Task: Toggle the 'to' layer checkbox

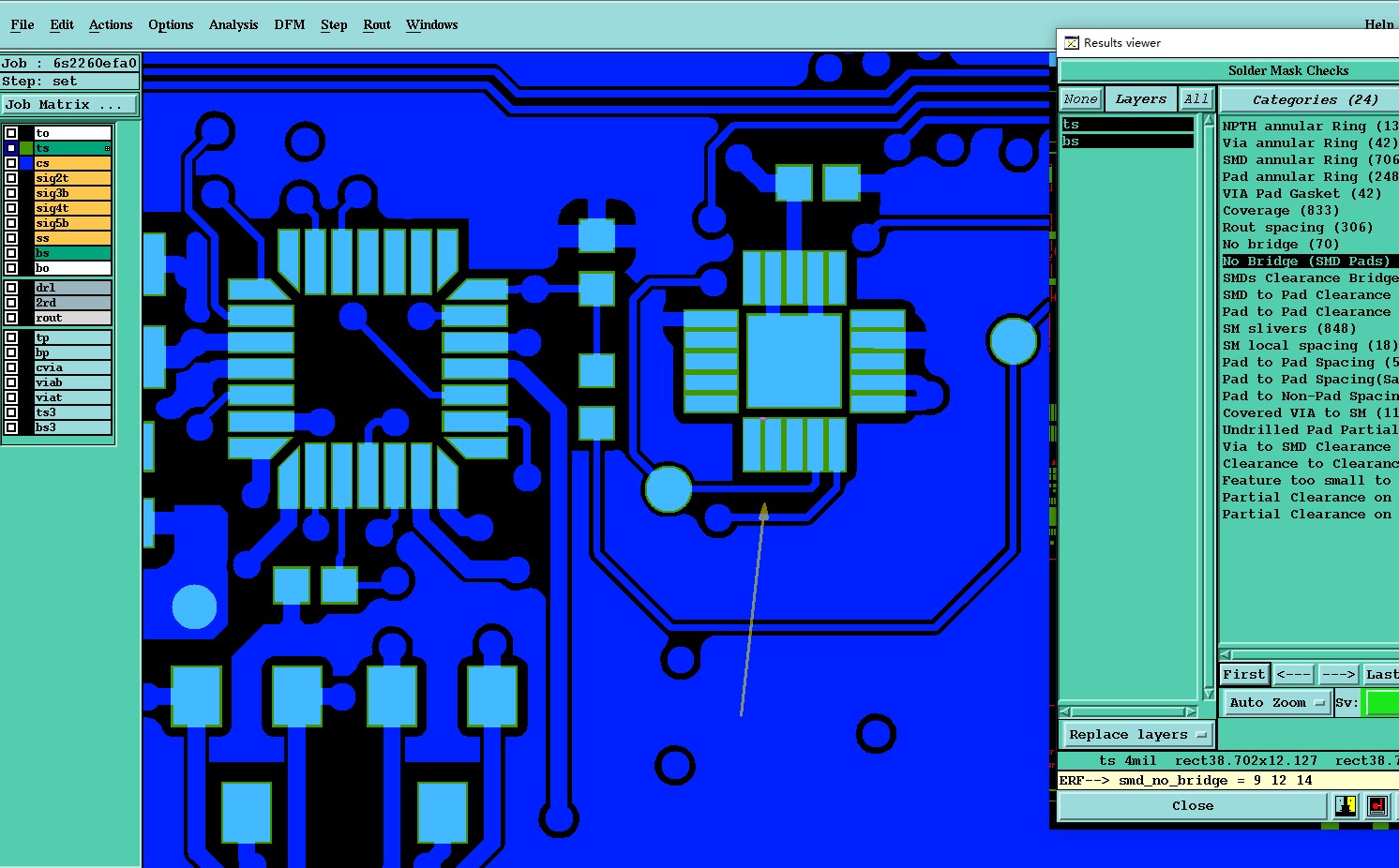Action: 11,133
